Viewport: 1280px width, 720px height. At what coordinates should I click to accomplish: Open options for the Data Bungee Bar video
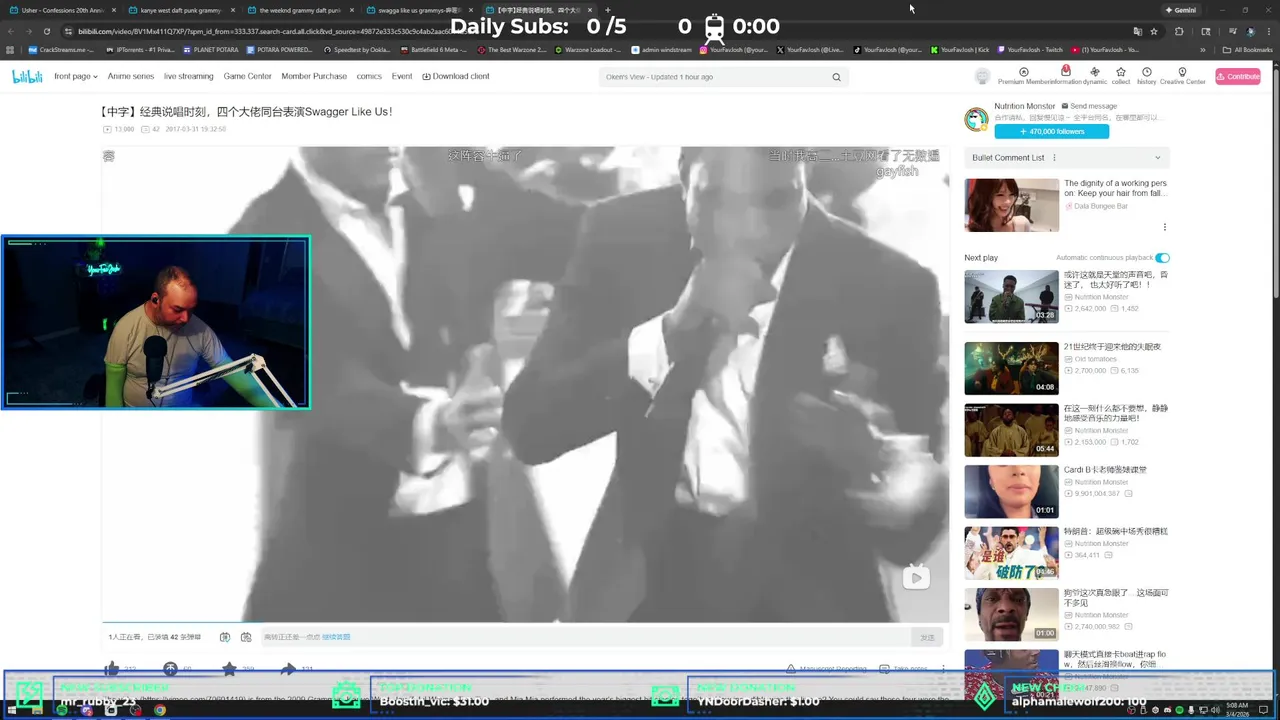1164,227
